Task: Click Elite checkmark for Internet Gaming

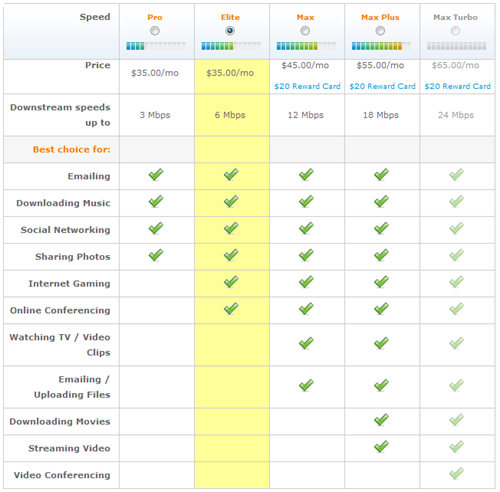Action: click(231, 282)
